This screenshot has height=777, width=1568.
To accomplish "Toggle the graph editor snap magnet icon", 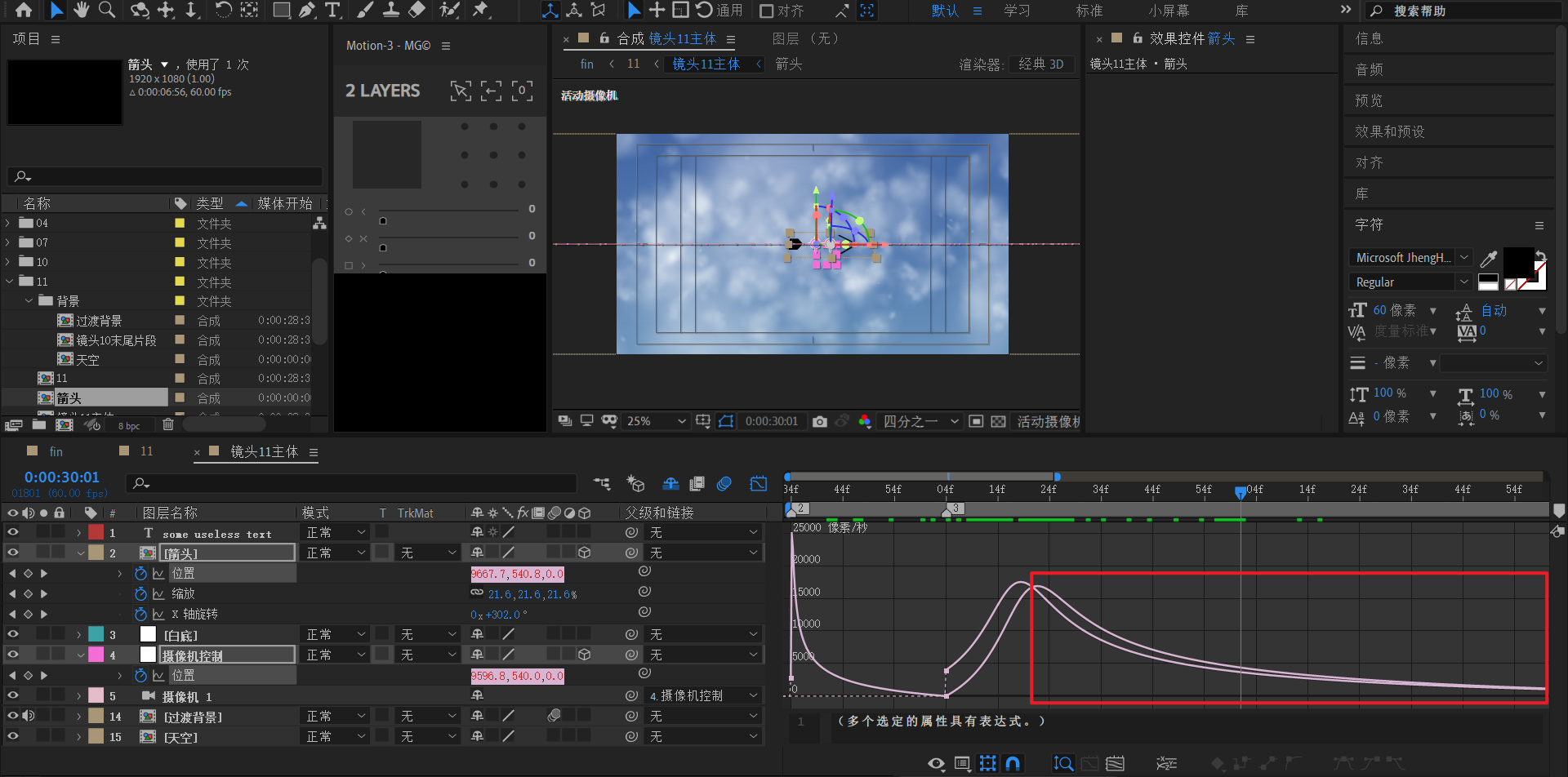I will [1013, 763].
